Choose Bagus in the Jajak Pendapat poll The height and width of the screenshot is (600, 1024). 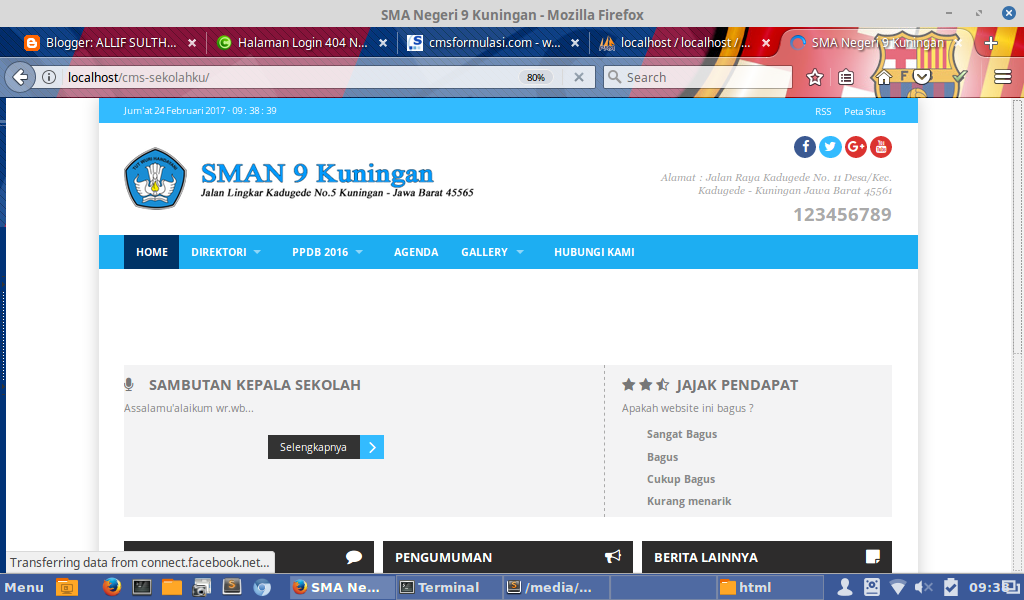pos(662,456)
